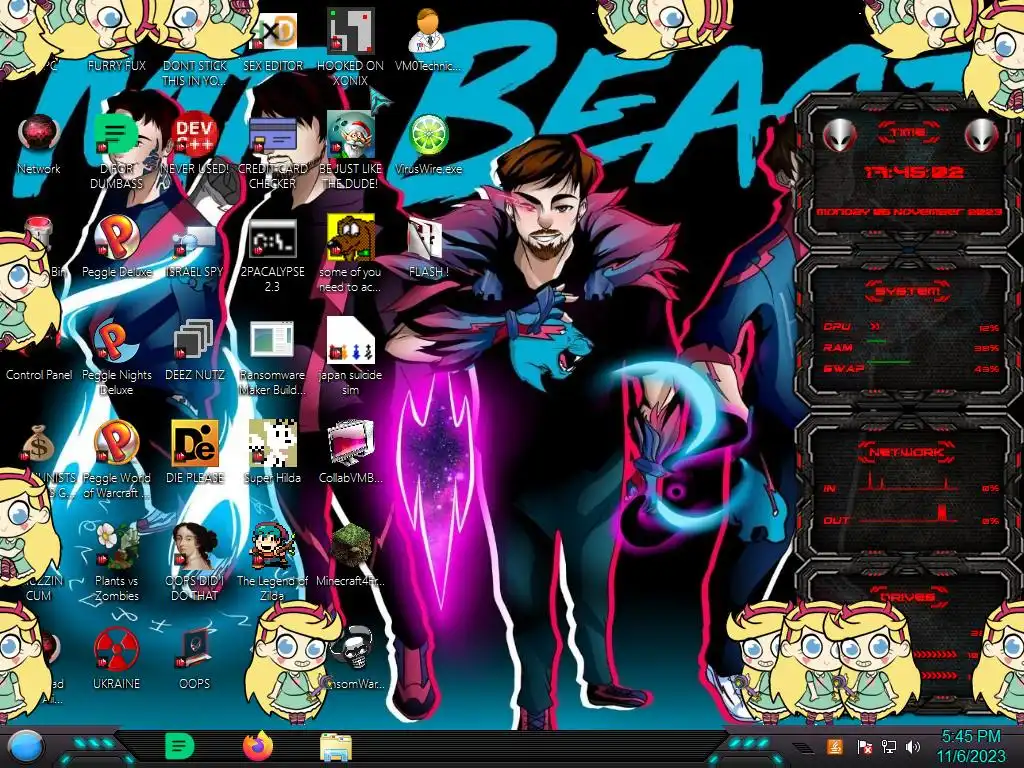Click the OUT traffic graph in Network widget
Image resolution: width=1024 pixels, height=768 pixels.
910,514
